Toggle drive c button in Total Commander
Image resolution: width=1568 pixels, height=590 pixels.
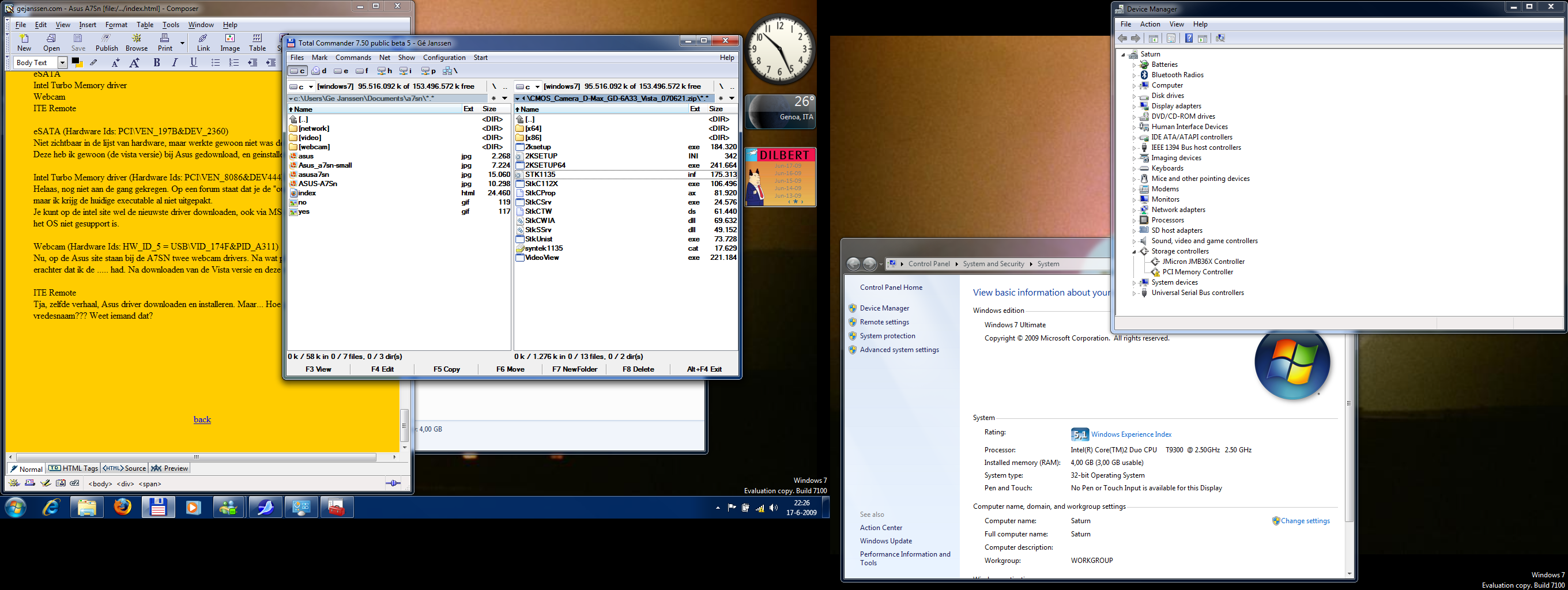click(x=297, y=70)
